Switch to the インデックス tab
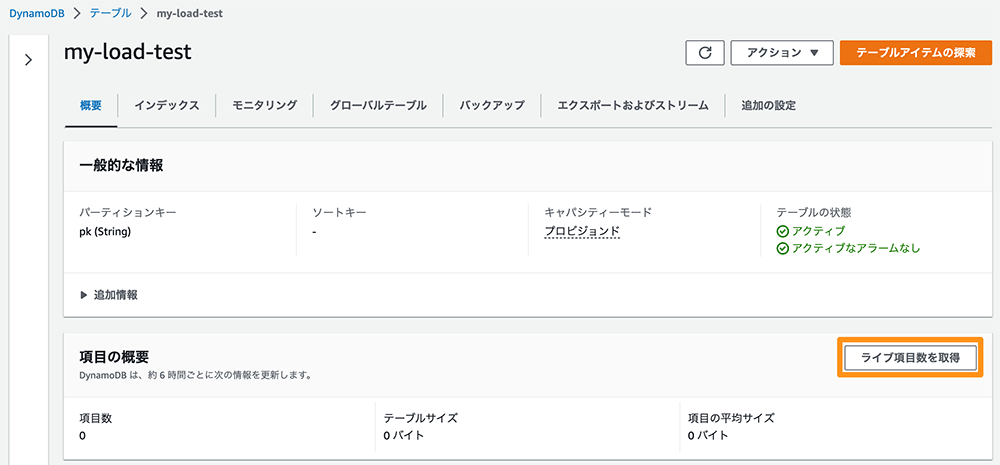The height and width of the screenshot is (465, 1000). (167, 106)
